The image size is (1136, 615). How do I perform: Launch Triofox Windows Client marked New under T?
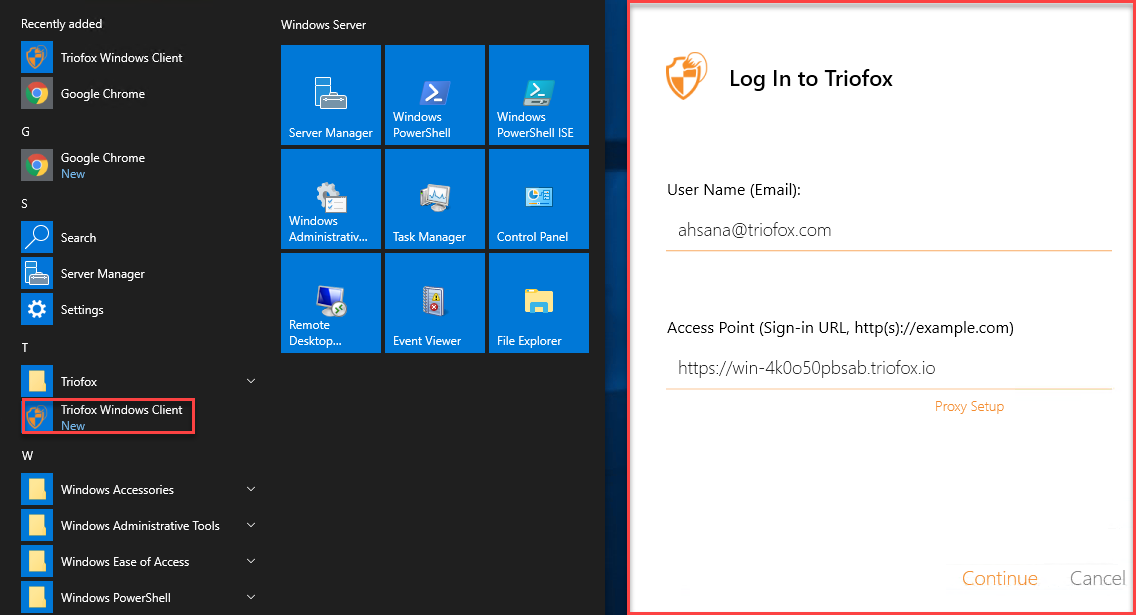point(109,417)
